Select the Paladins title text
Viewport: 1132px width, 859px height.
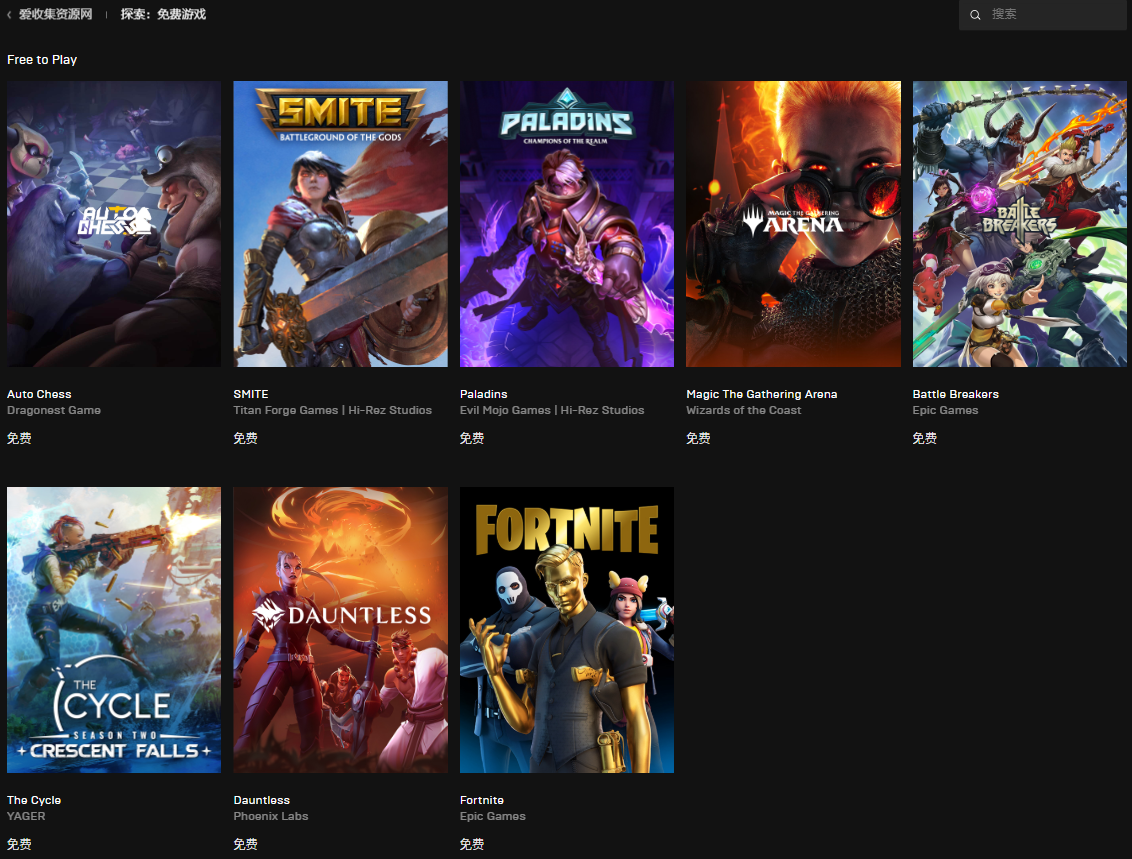pos(484,394)
